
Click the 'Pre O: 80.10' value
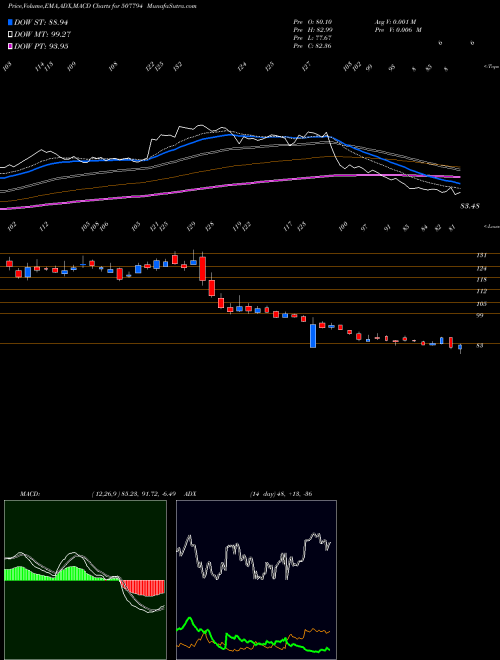[x=312, y=22]
